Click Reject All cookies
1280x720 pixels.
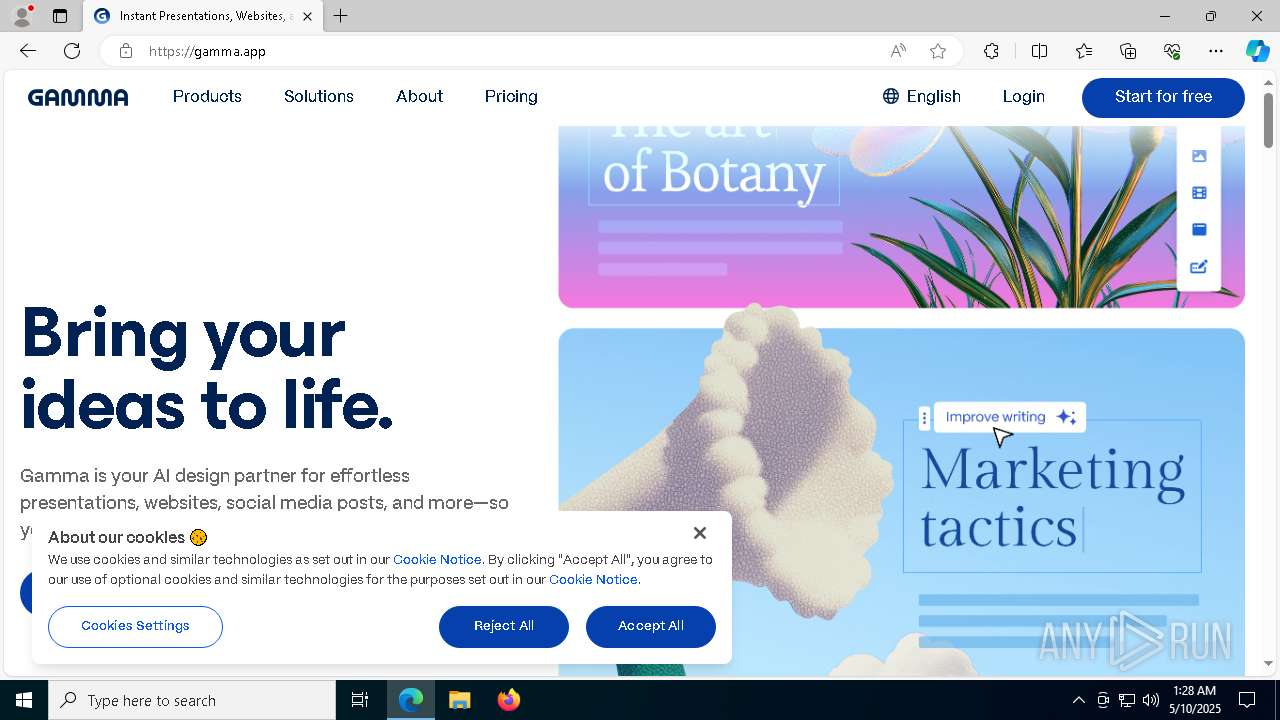click(x=504, y=626)
